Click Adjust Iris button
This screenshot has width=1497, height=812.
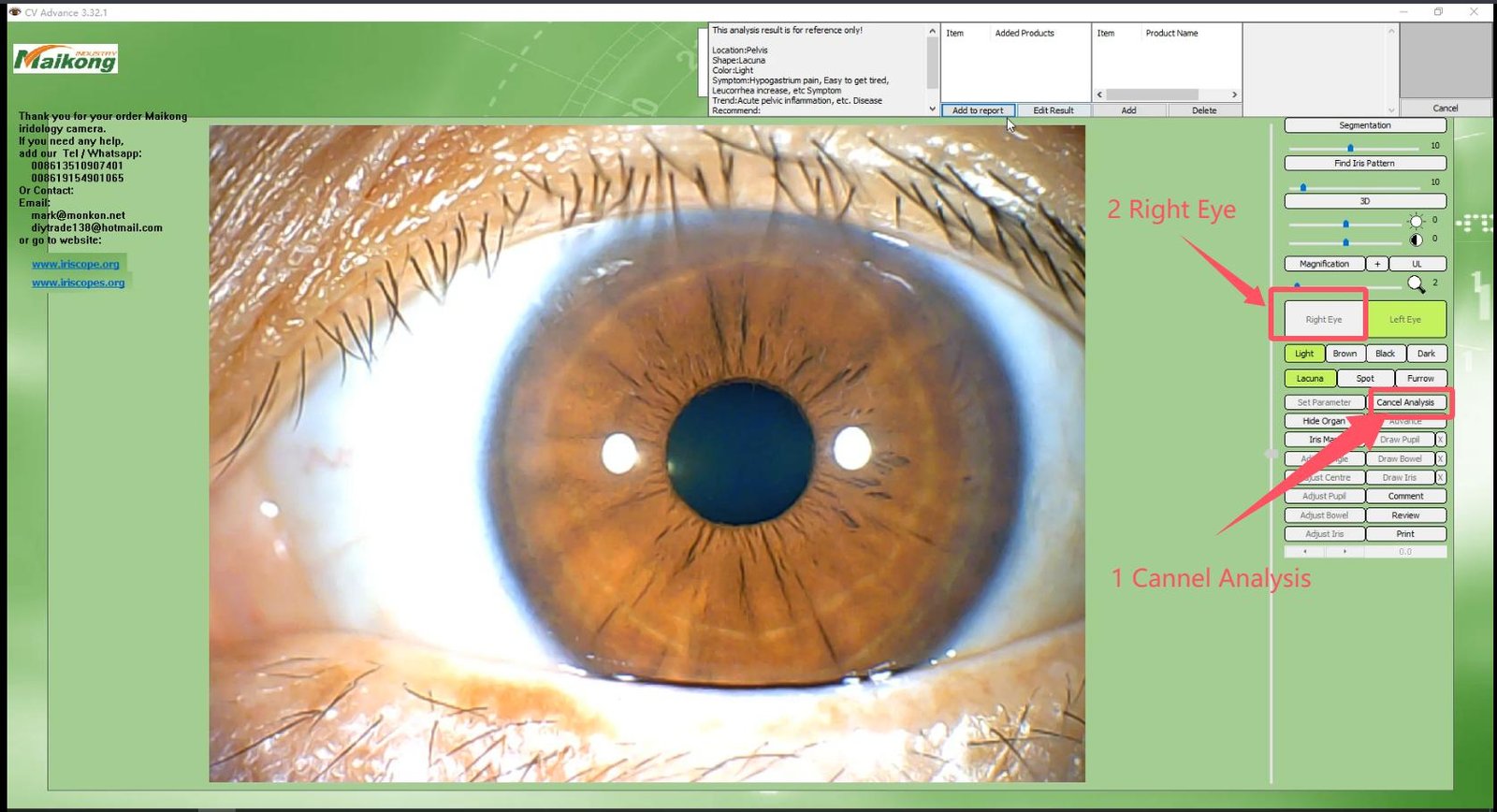(1324, 534)
